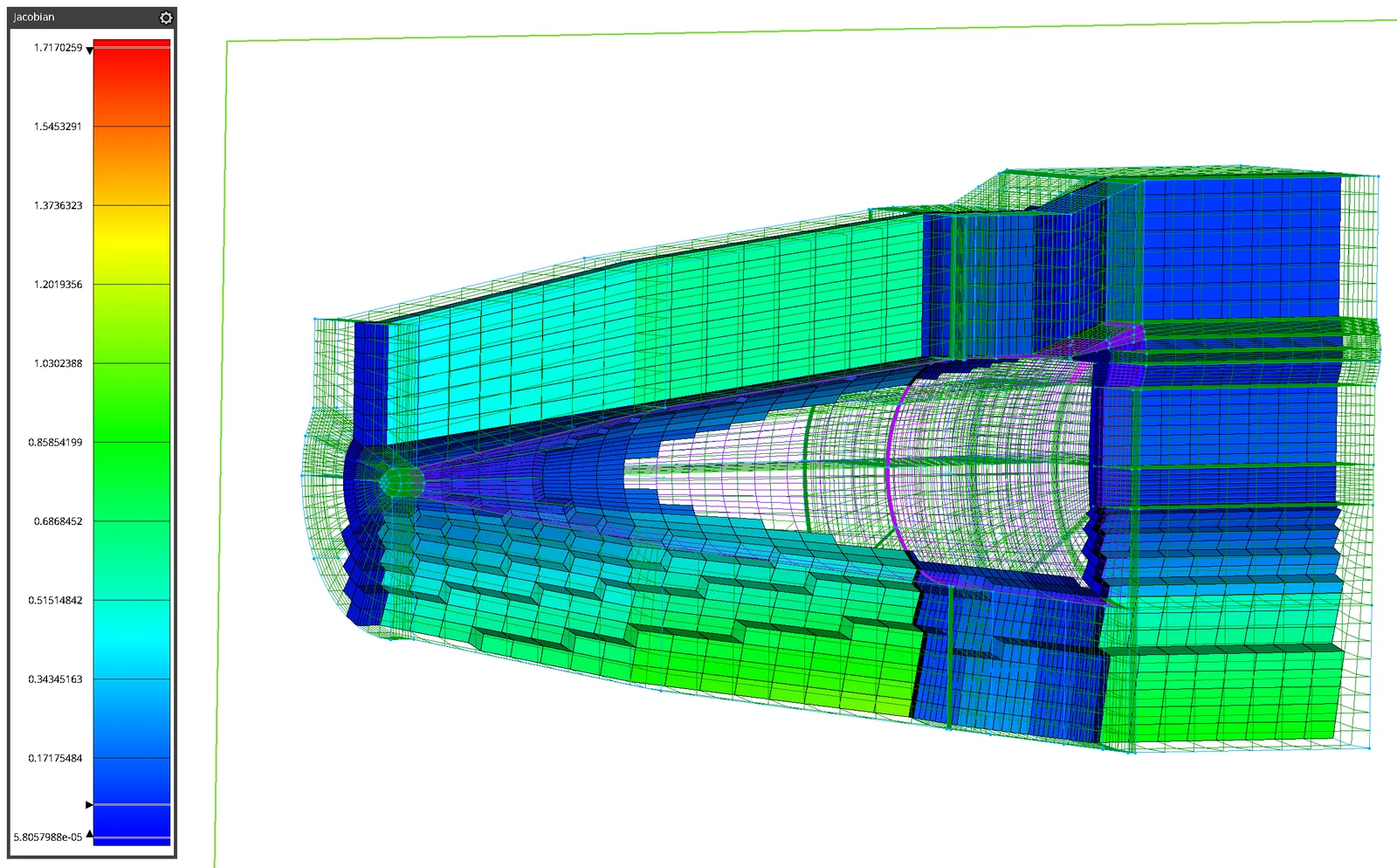Click the 1.7170259 maximum value label
Screen dimensions: 1397x868
[58, 48]
